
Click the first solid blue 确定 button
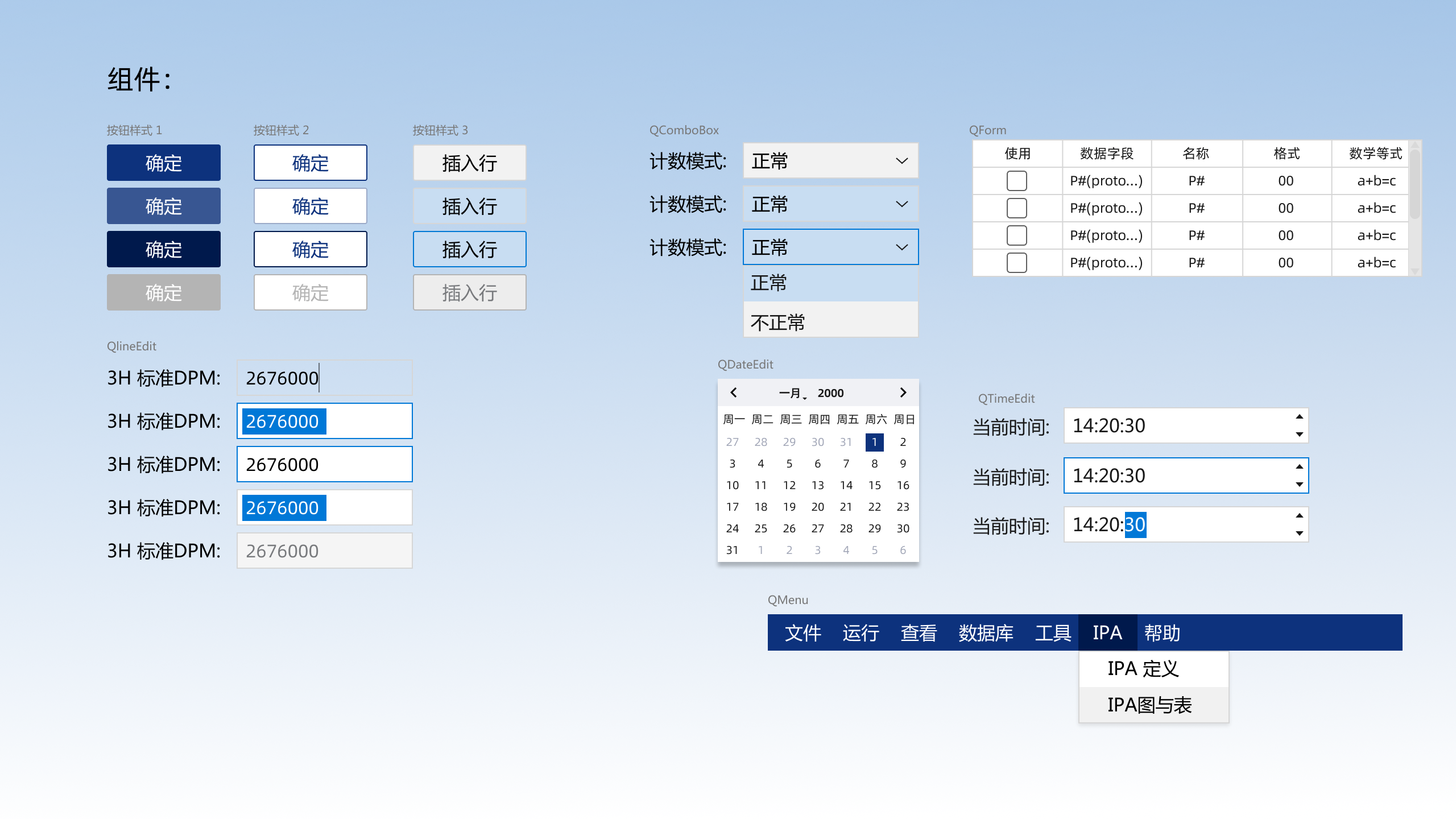pyautogui.click(x=163, y=163)
